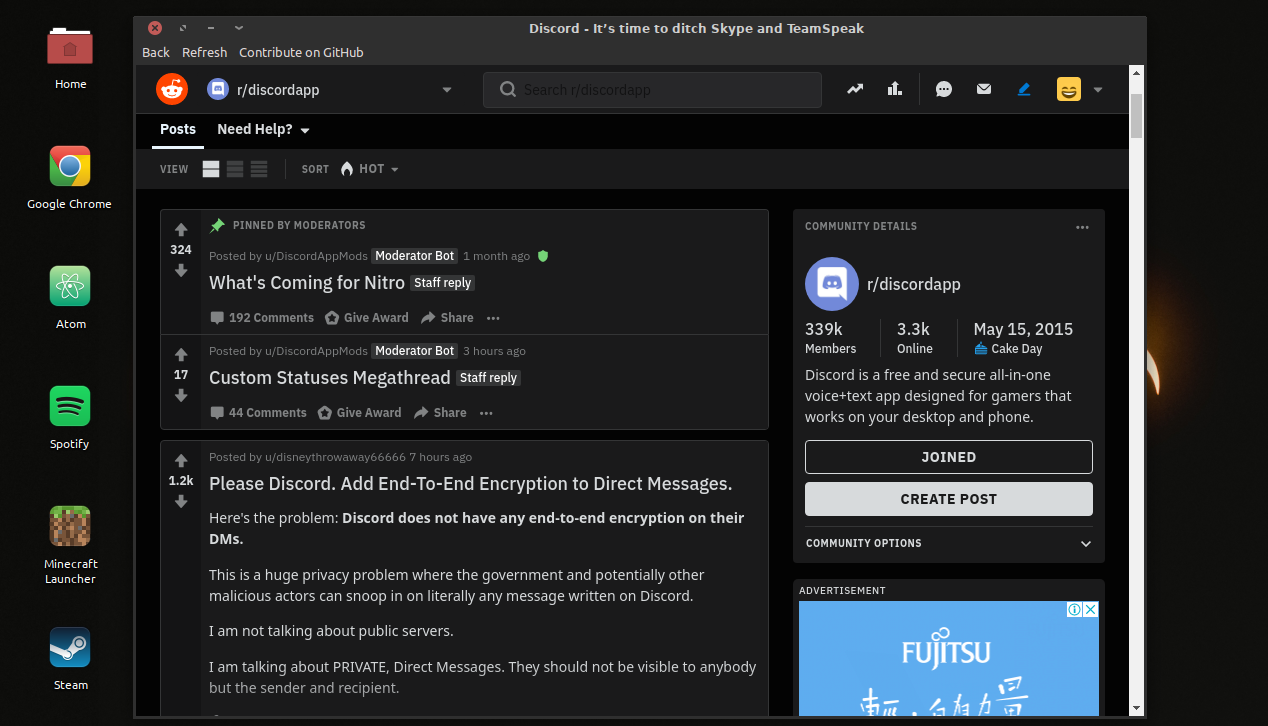Image resolution: width=1268 pixels, height=726 pixels.
Task: Click Refresh in the window menu
Action: 205,52
